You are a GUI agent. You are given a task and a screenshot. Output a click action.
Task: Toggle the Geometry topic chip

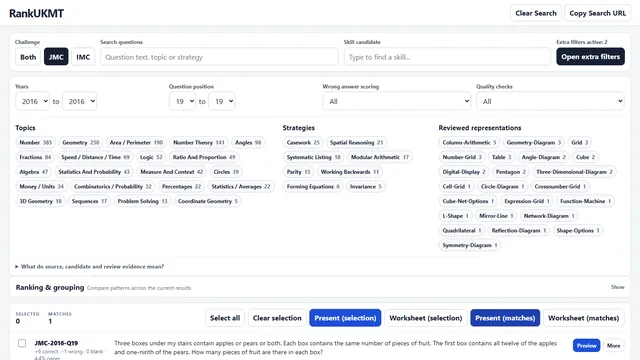80,142
